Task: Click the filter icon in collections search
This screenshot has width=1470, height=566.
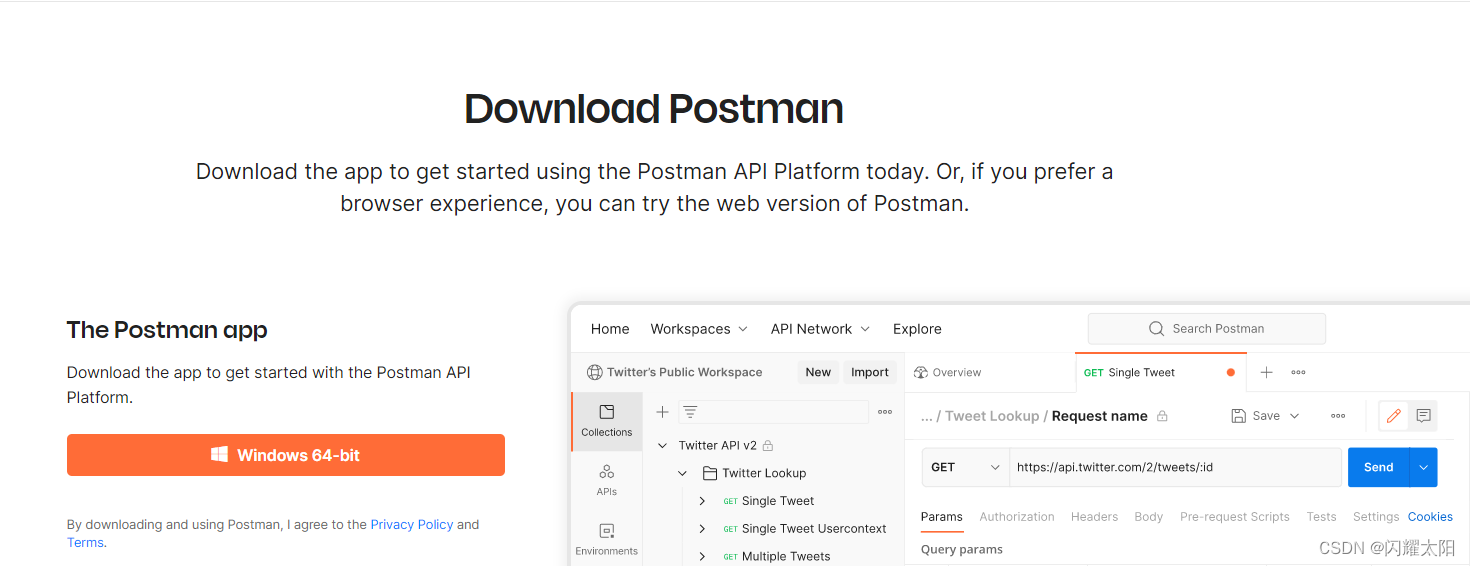Action: click(x=690, y=412)
